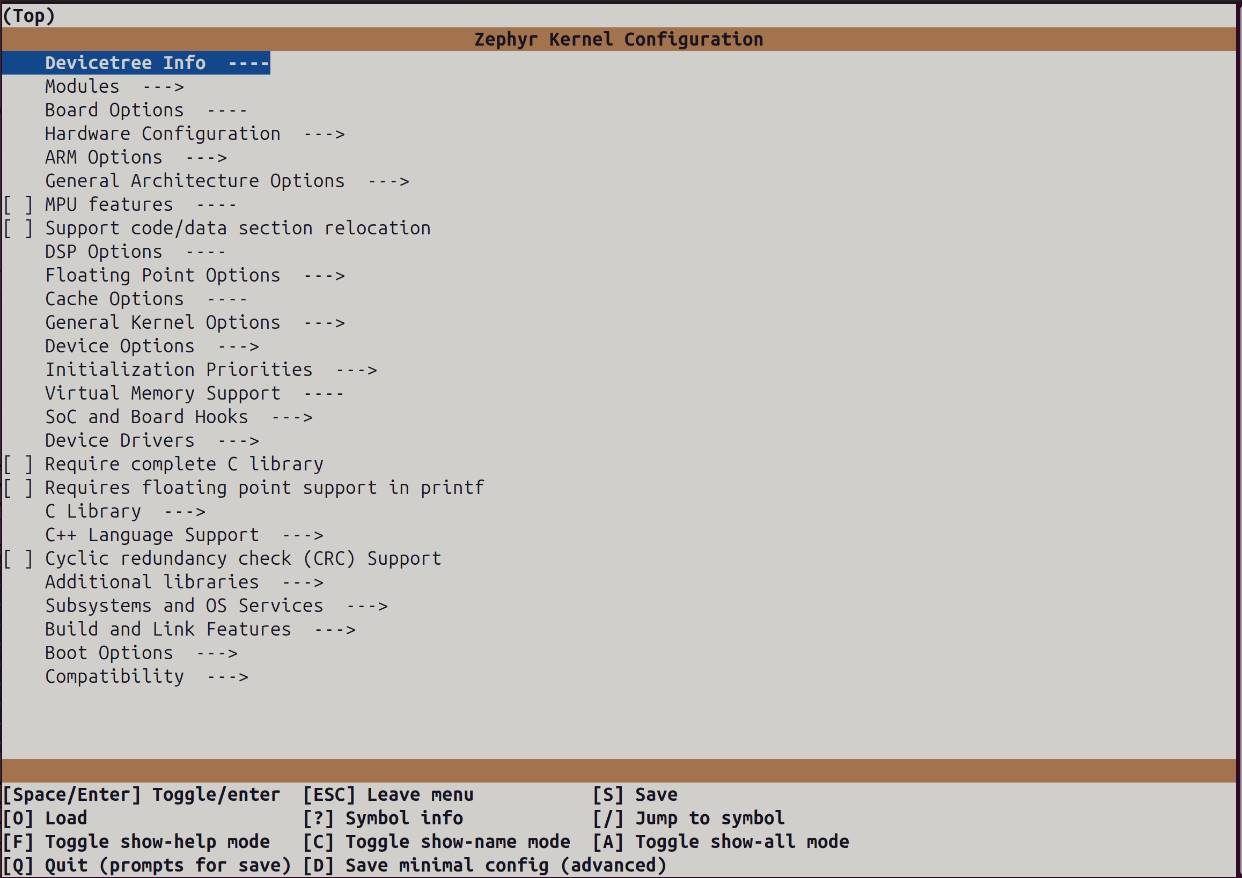Image resolution: width=1242 pixels, height=878 pixels.
Task: Open the ARM Options menu entry
Action: click(103, 158)
